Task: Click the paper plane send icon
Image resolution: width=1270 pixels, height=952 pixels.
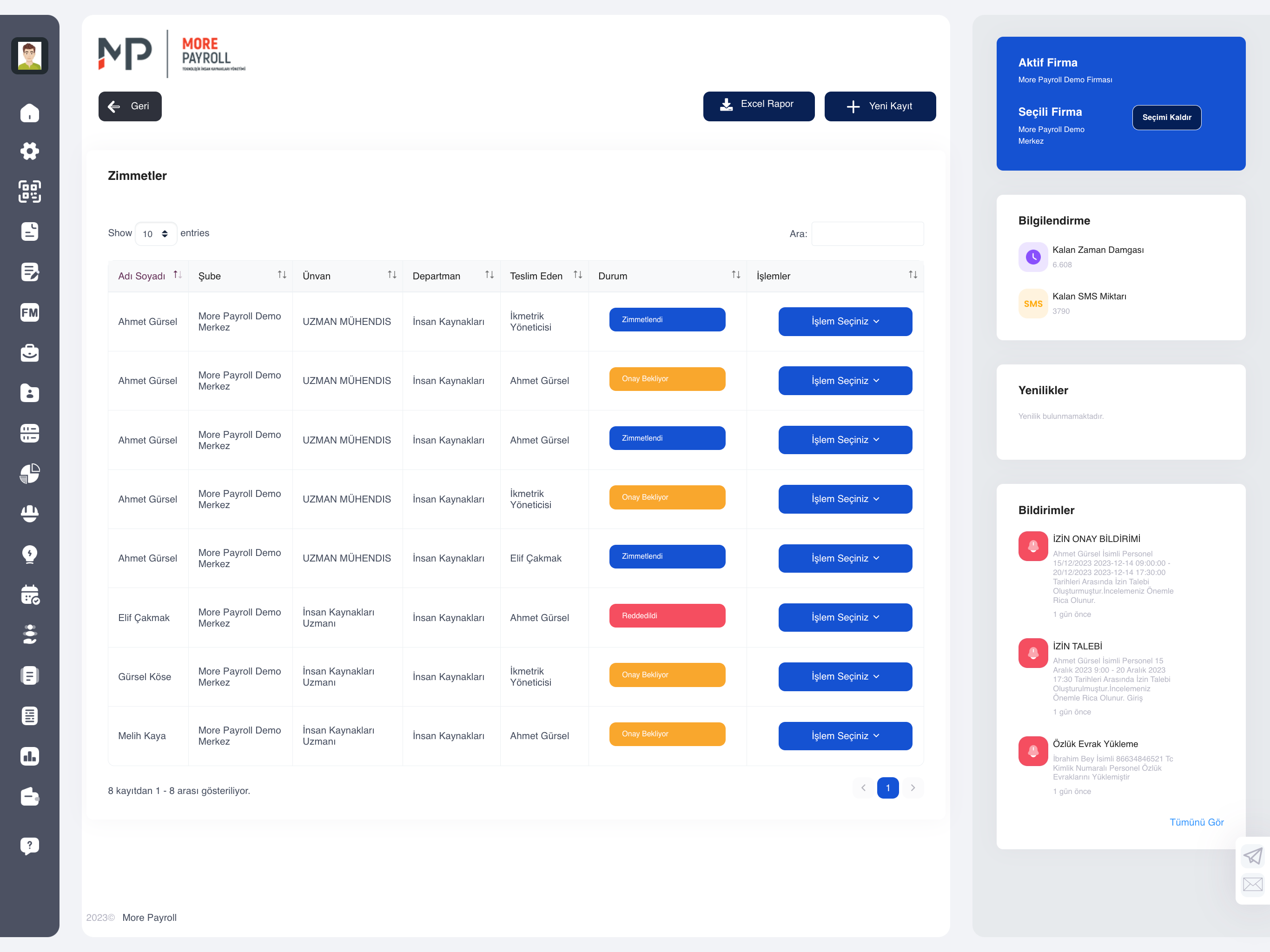Action: pyautogui.click(x=1253, y=856)
